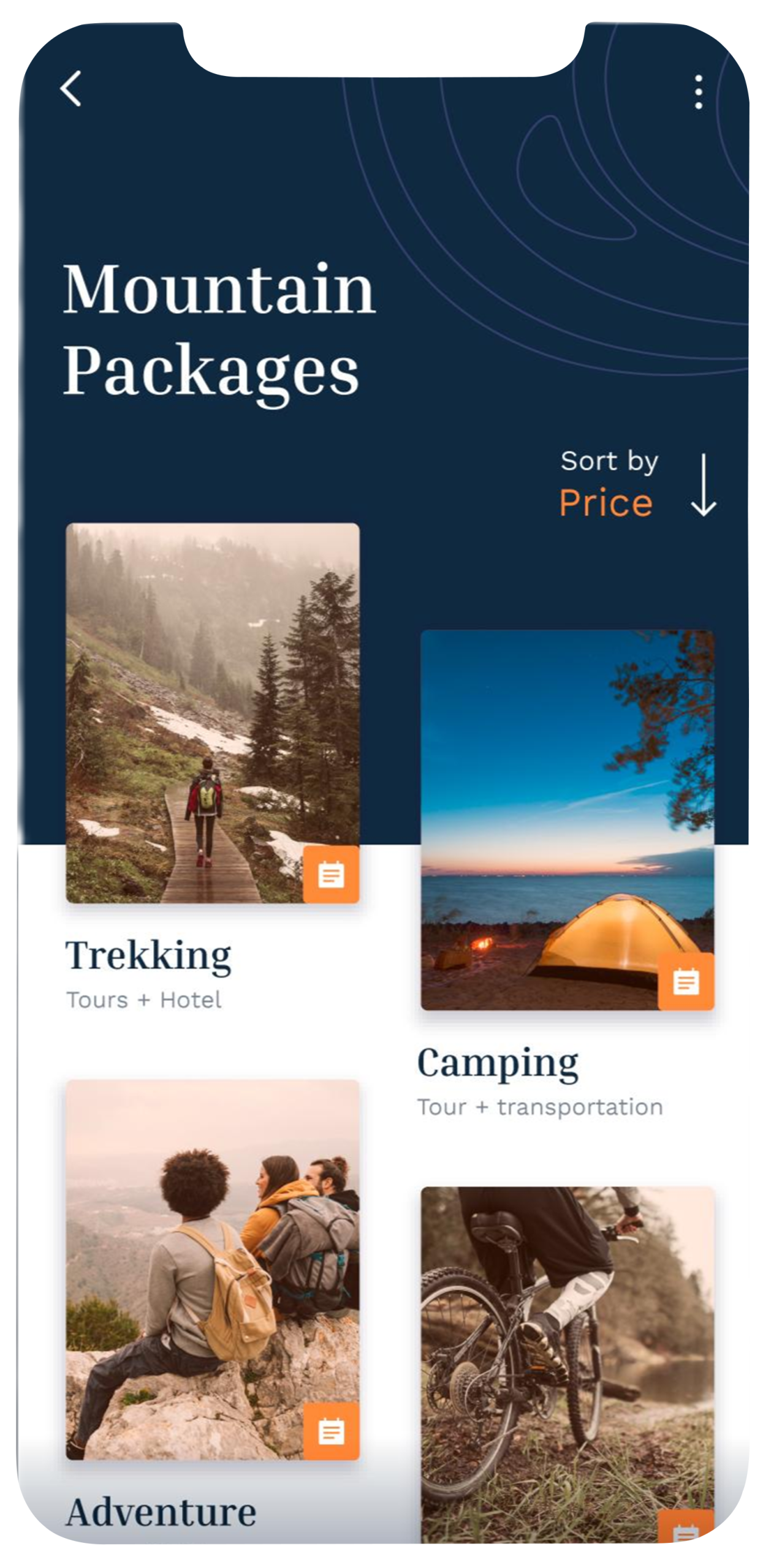Open the mountain biking photo
The width and height of the screenshot is (763, 1568).
568,1365
